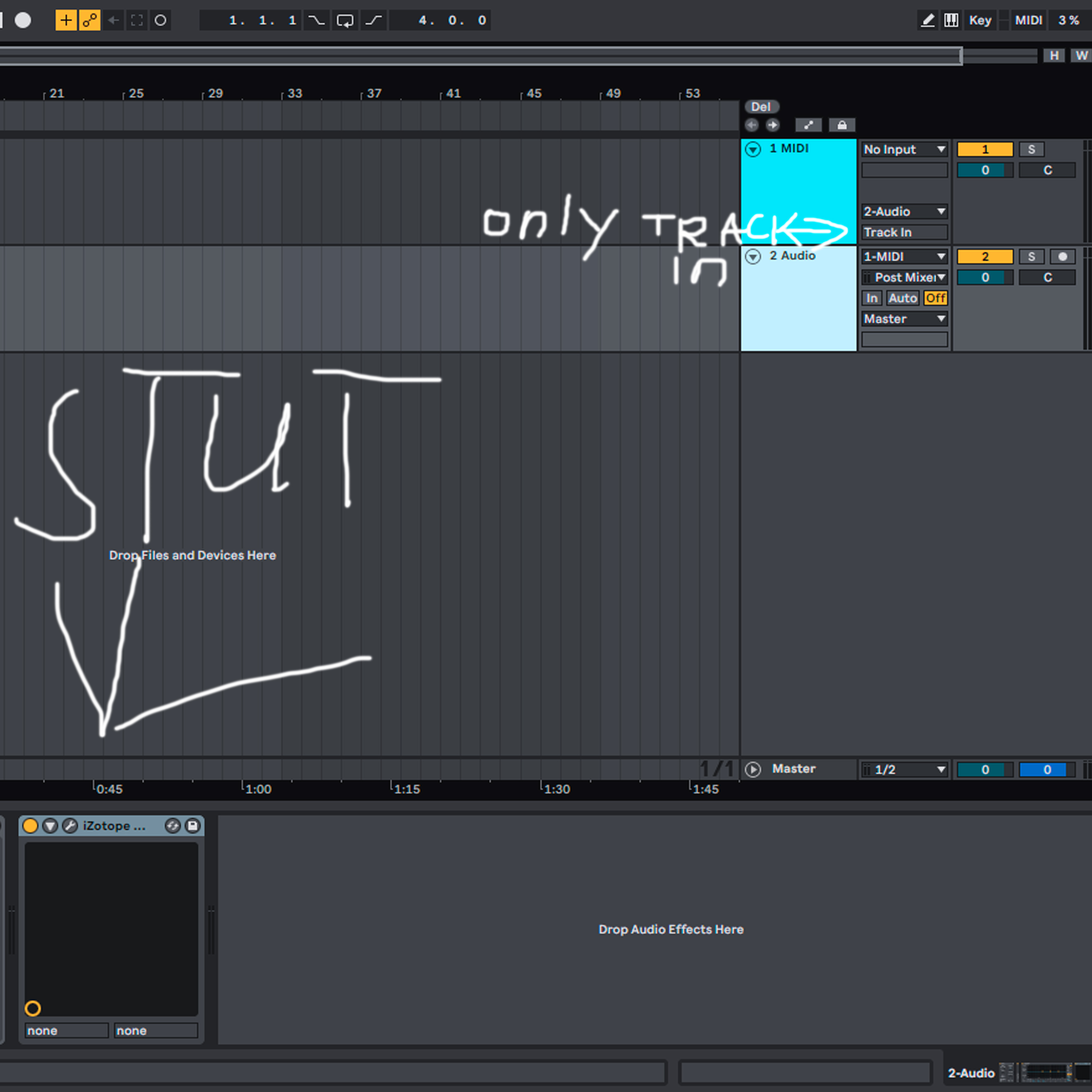This screenshot has width=1092, height=1092.
Task: Click the loop switch icon
Action: [x=345, y=20]
